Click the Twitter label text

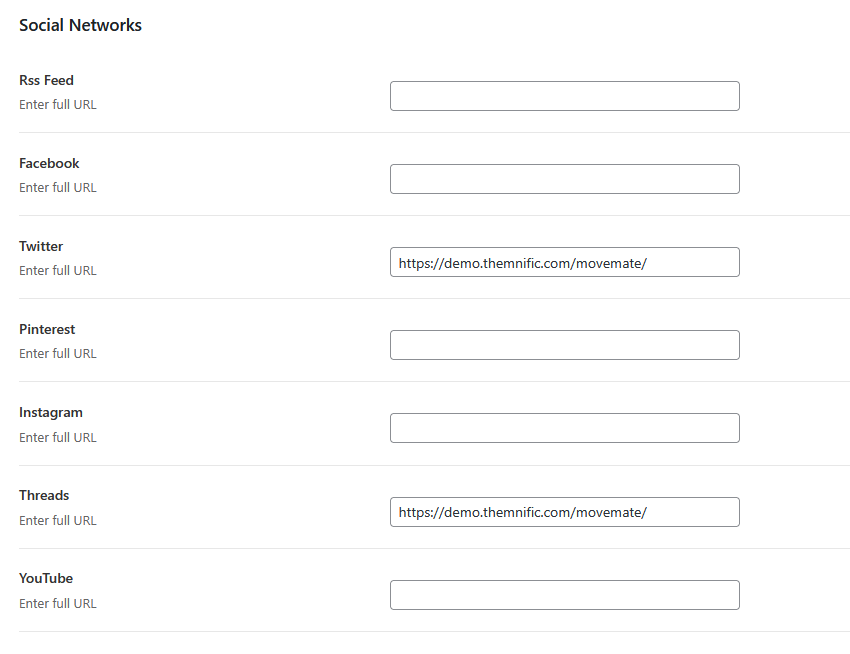[41, 246]
